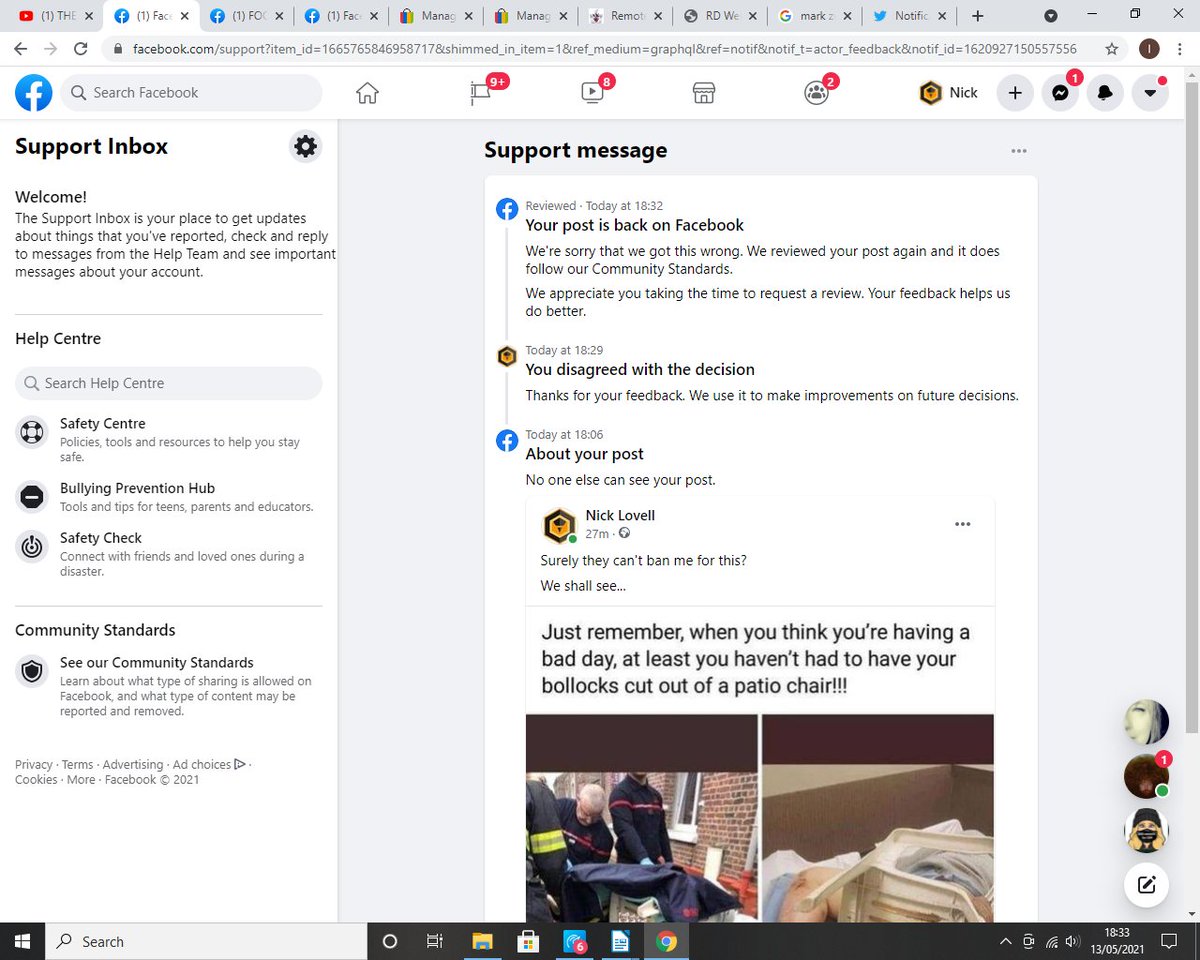Open See our Community Standards link
1200x960 pixels.
(156, 663)
